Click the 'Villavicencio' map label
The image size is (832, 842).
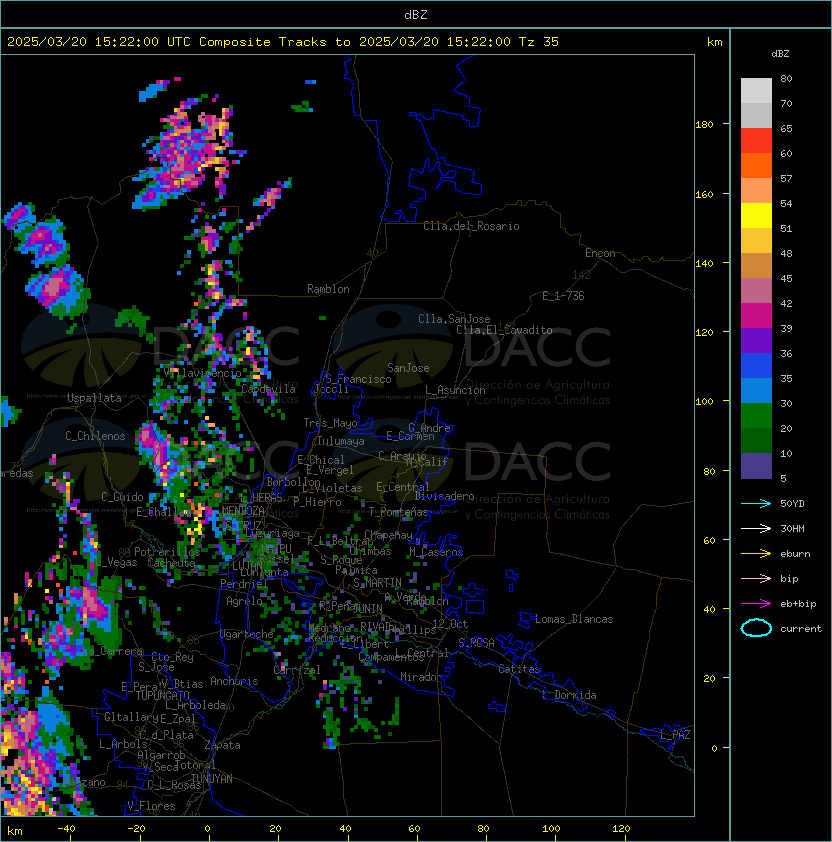pos(202,373)
